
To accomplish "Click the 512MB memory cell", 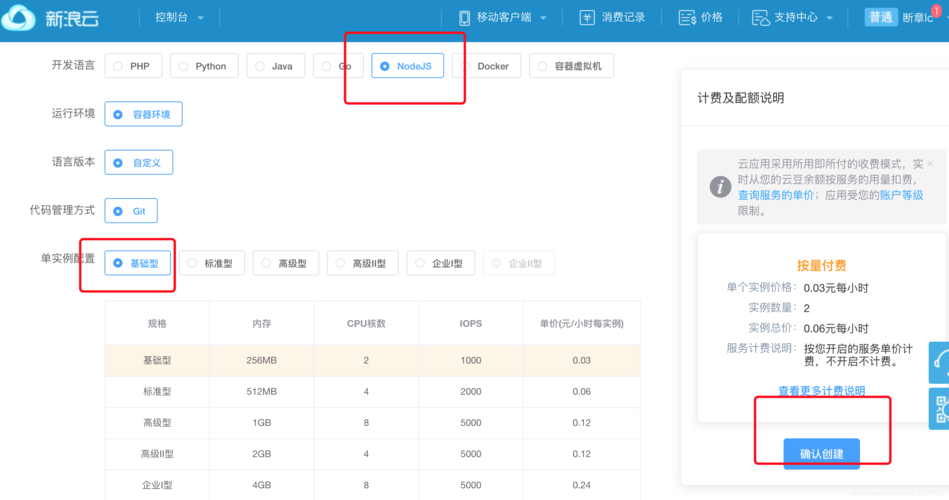I will (x=261, y=392).
